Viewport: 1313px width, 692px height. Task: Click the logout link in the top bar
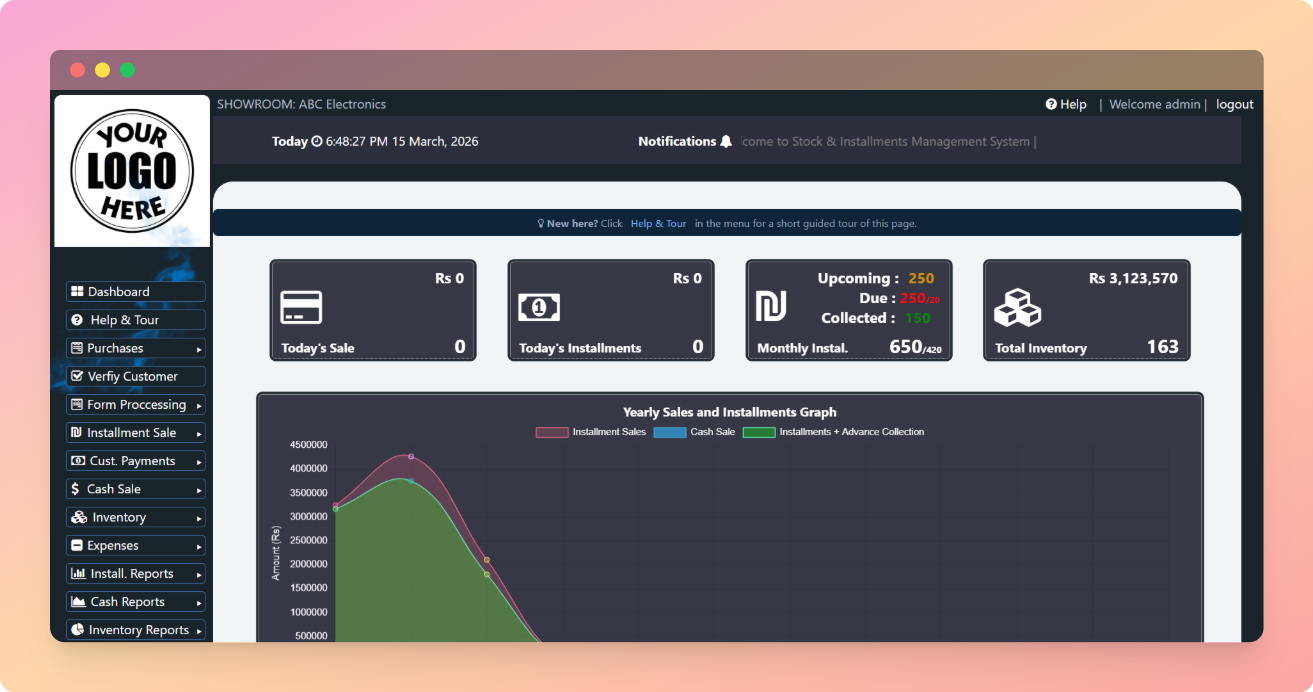(1234, 104)
